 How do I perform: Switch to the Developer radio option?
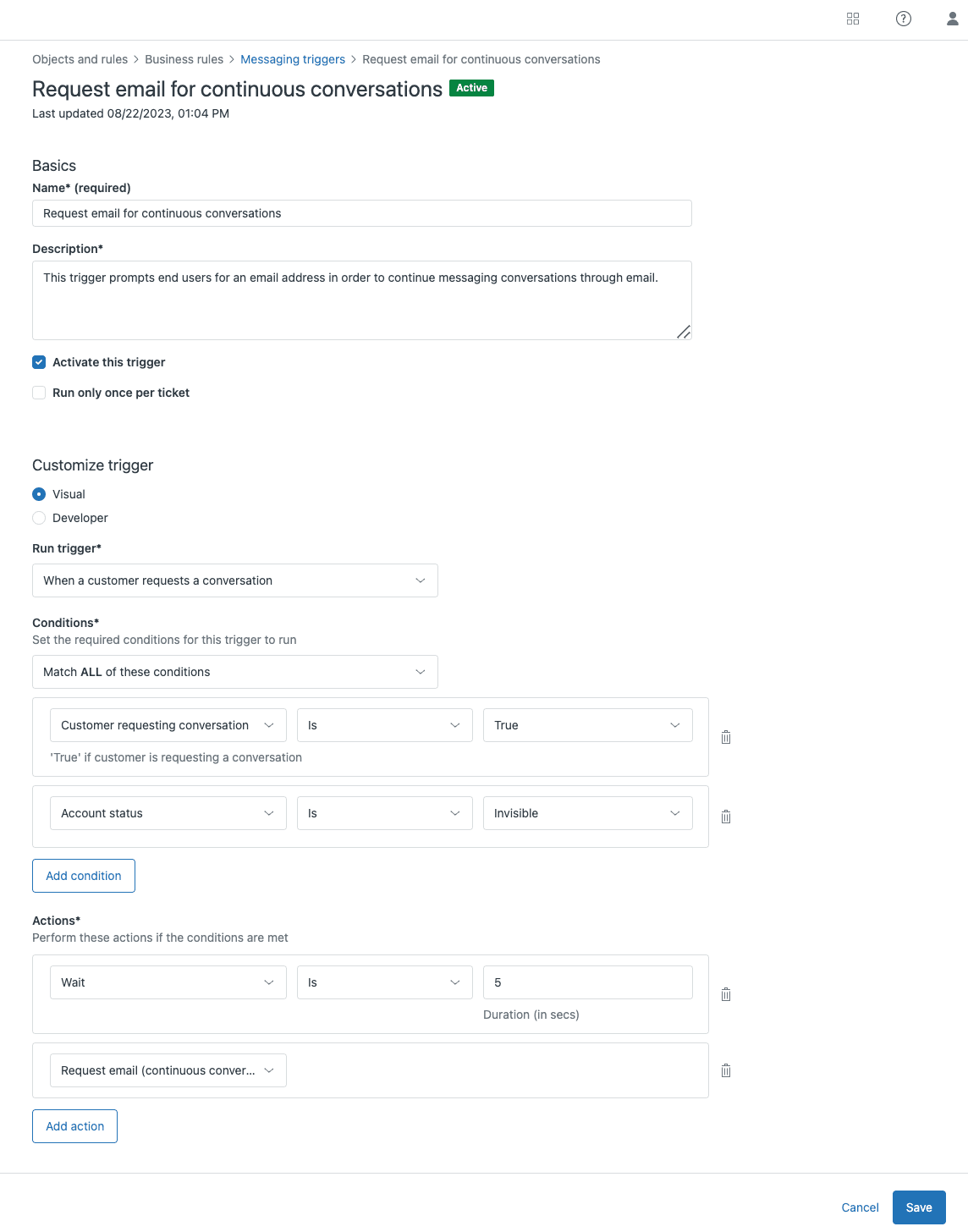[x=38, y=517]
